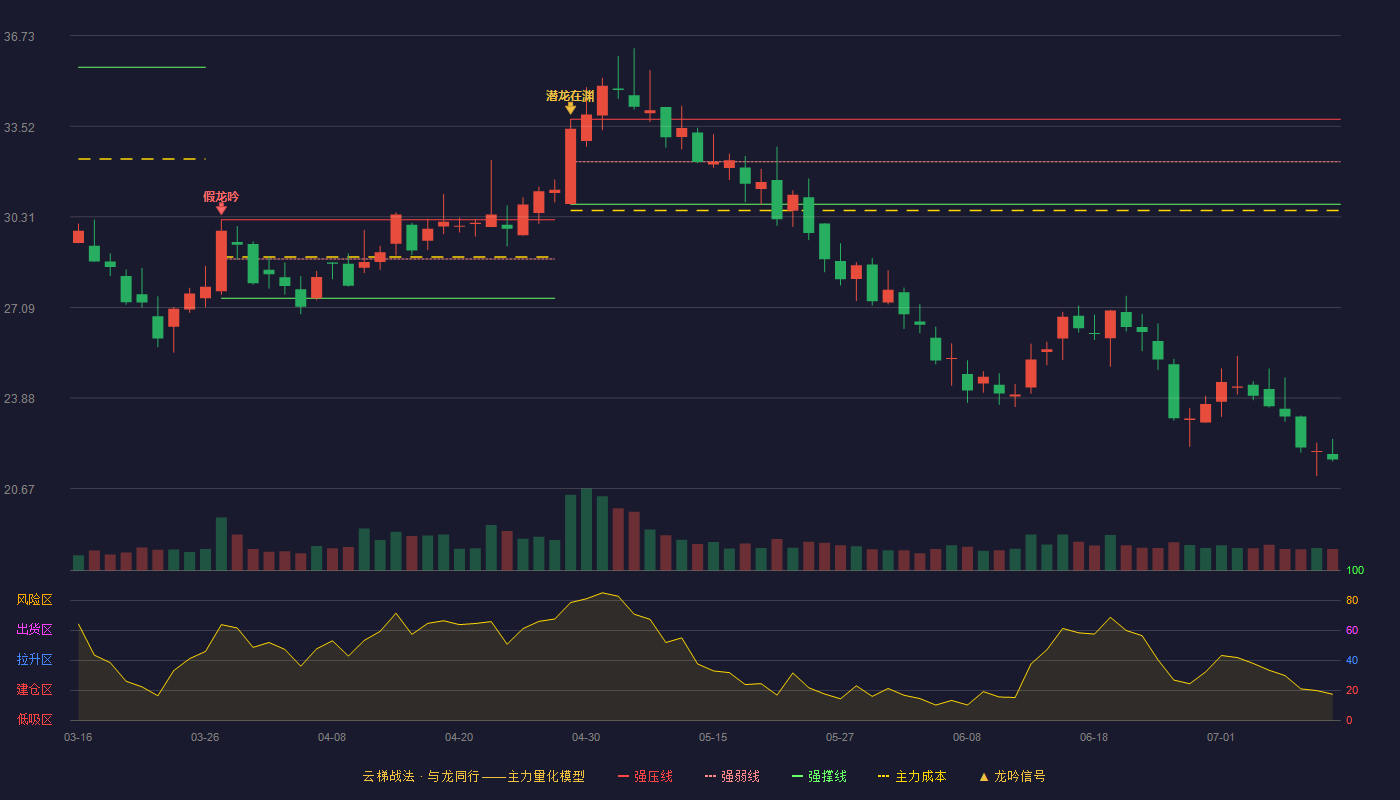Click the 36.73 price axis label

click(x=19, y=36)
